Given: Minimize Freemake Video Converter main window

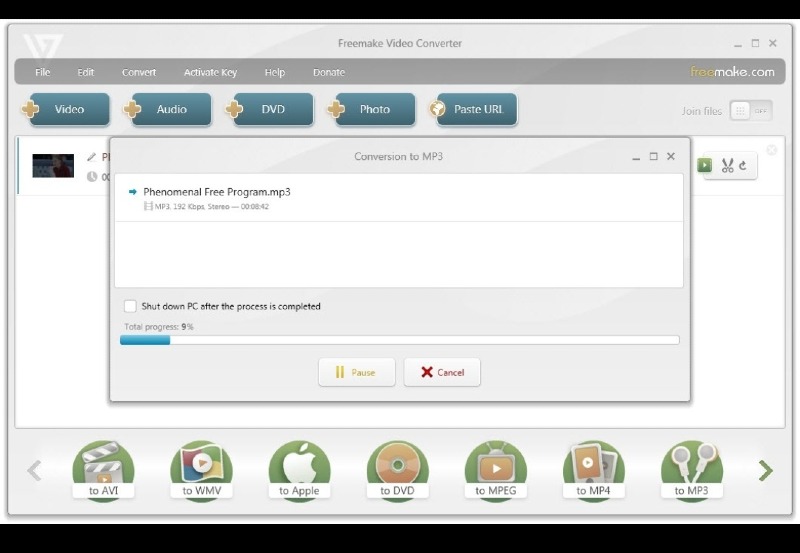Looking at the screenshot, I should point(738,44).
